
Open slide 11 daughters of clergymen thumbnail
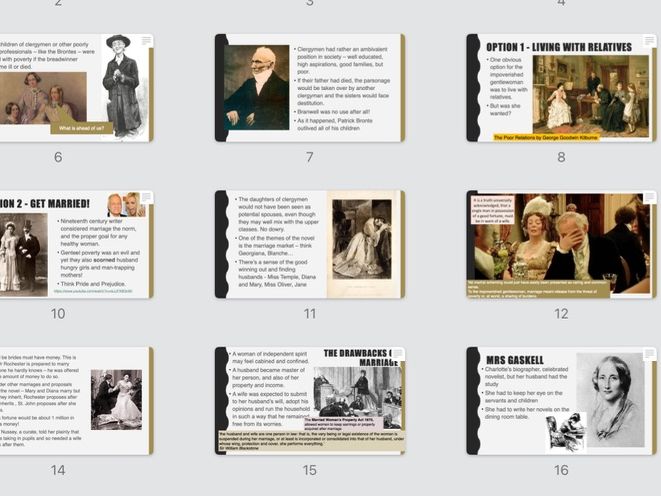point(310,244)
